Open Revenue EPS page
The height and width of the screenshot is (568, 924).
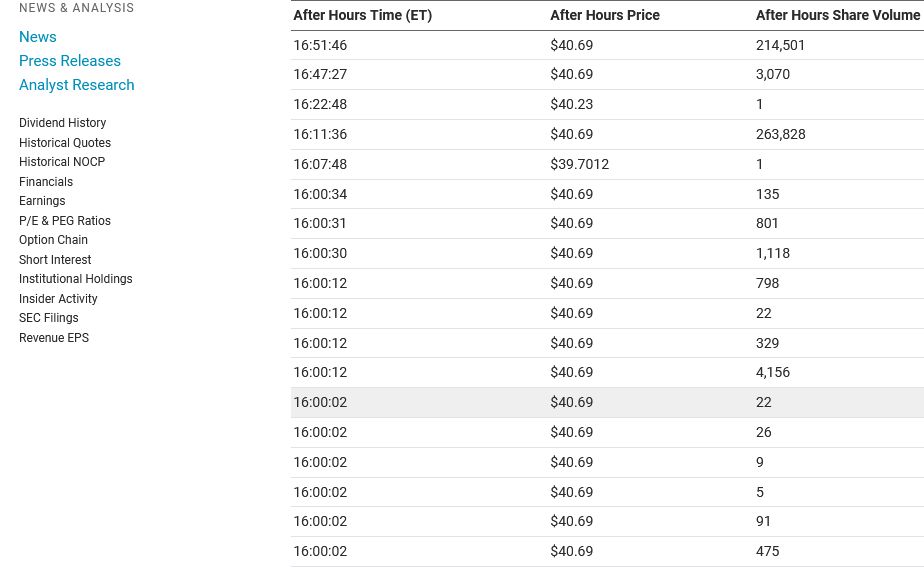(54, 338)
